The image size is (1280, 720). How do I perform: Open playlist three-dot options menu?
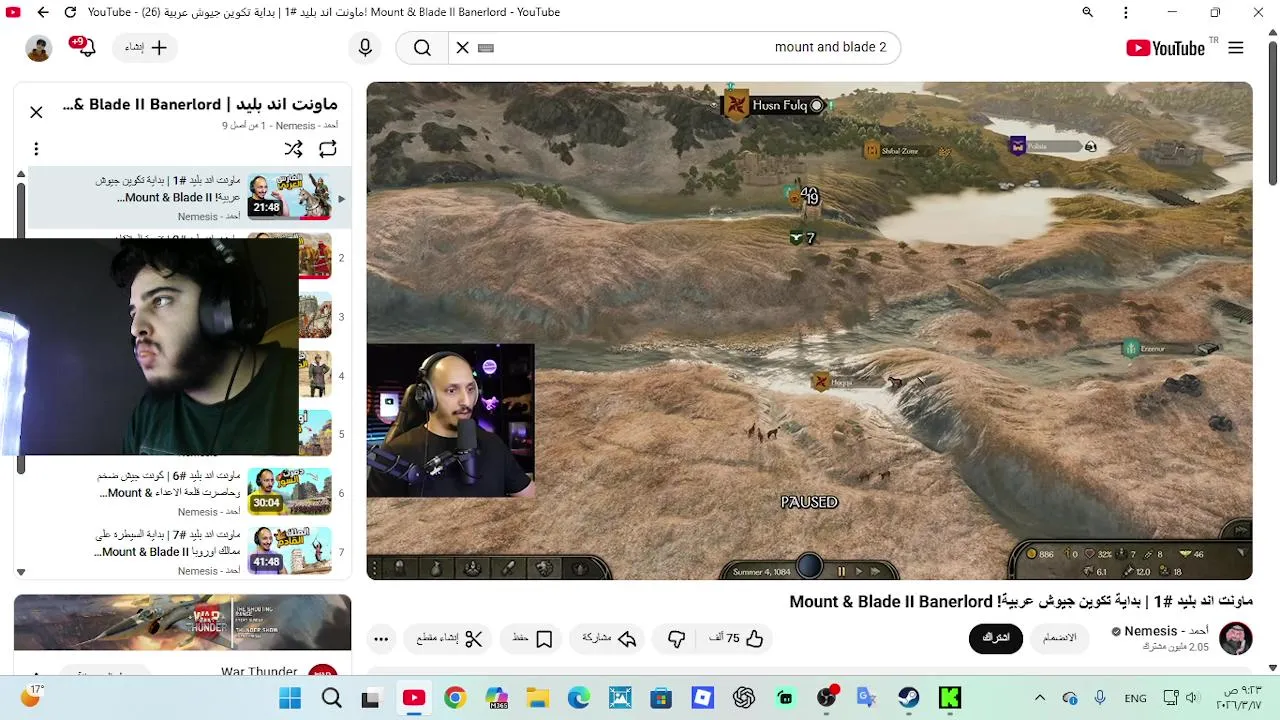pos(36,149)
